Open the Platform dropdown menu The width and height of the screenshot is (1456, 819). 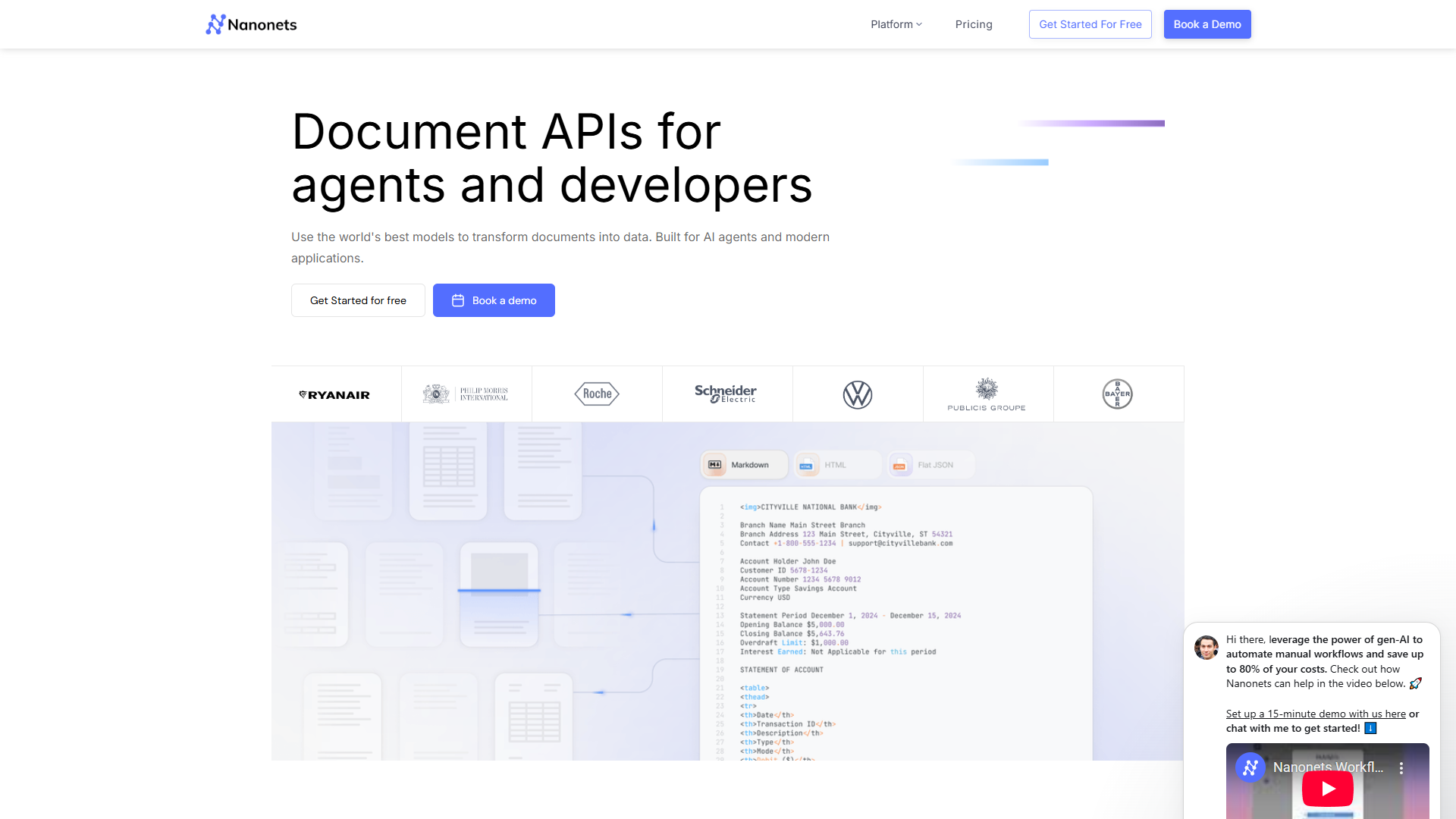896,24
